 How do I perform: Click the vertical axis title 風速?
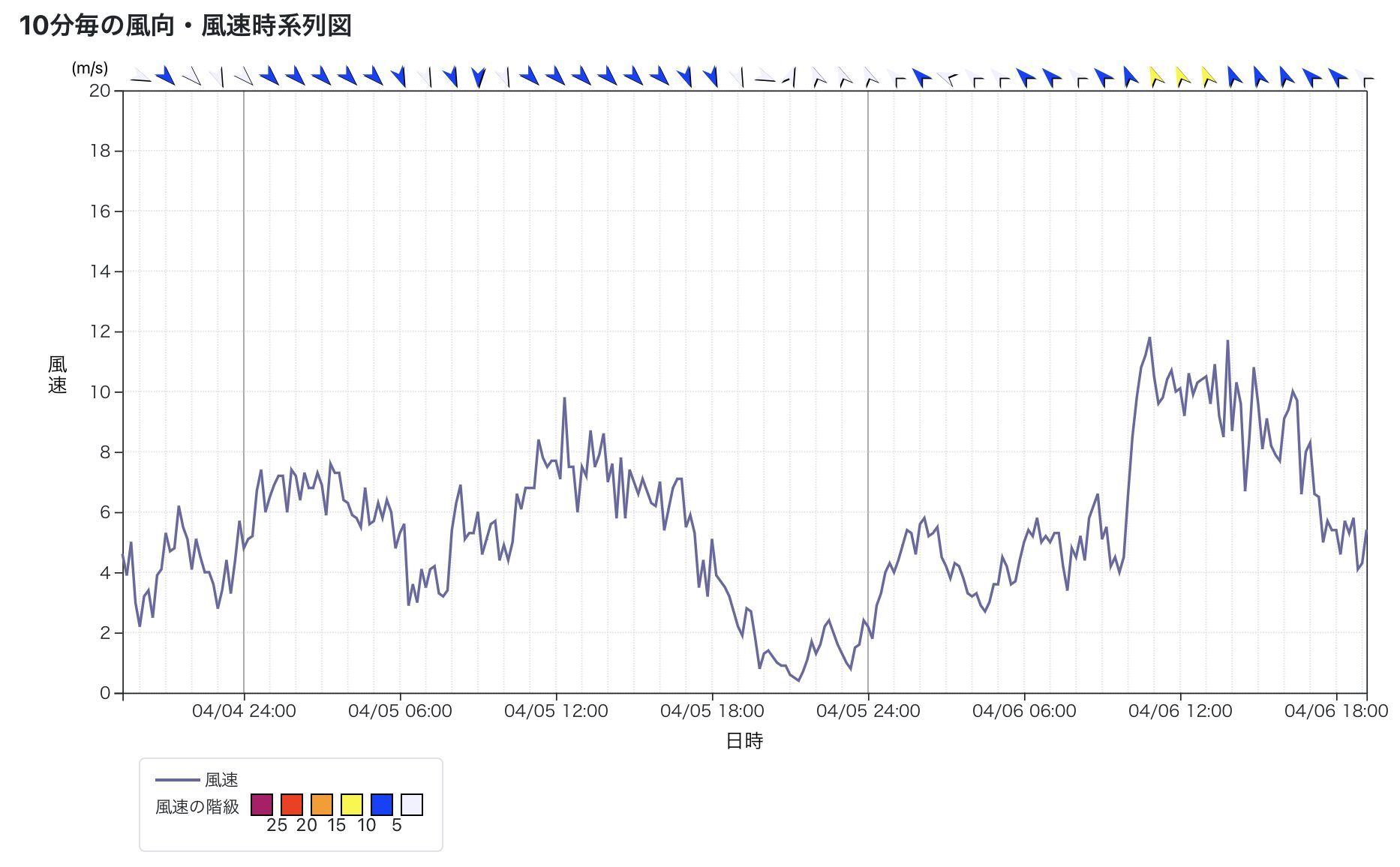click(58, 375)
